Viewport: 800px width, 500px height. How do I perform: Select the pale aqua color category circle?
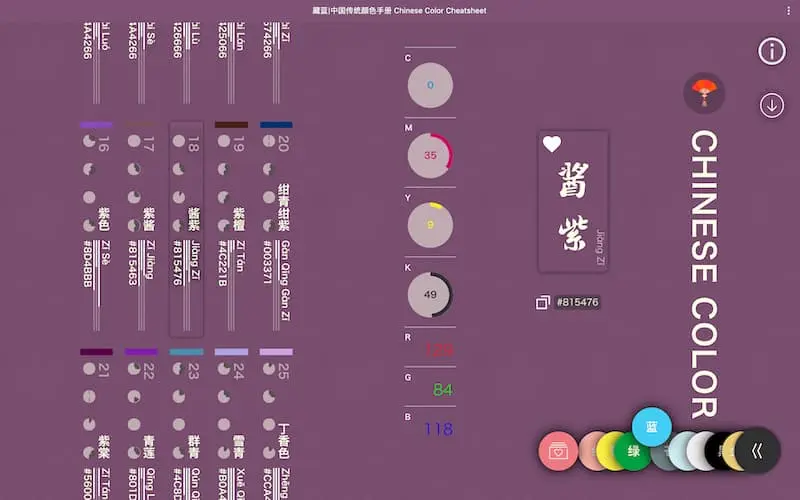click(x=679, y=451)
